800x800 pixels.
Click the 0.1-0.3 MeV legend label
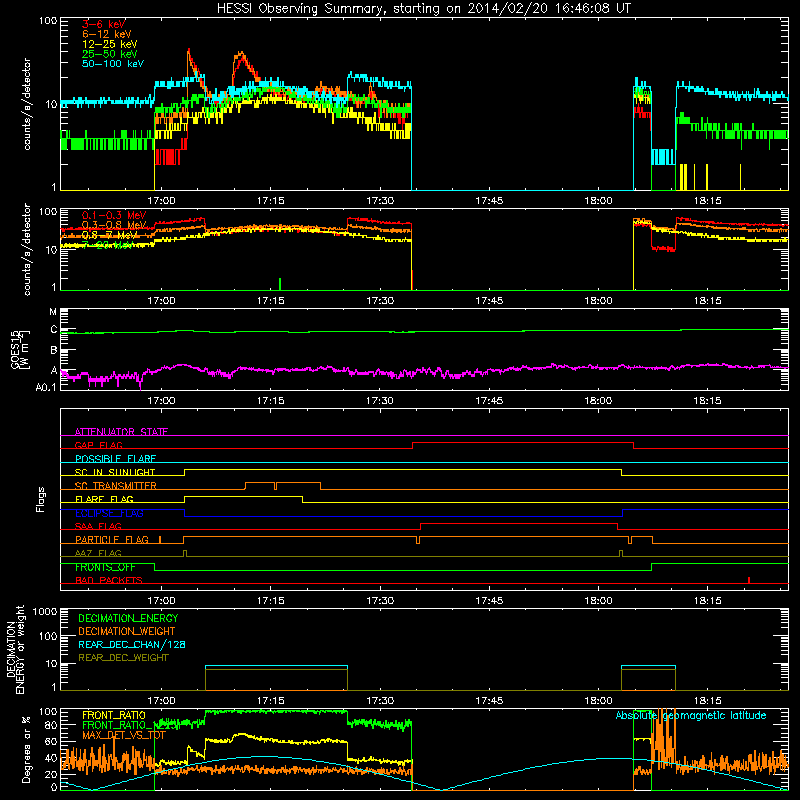[114, 215]
